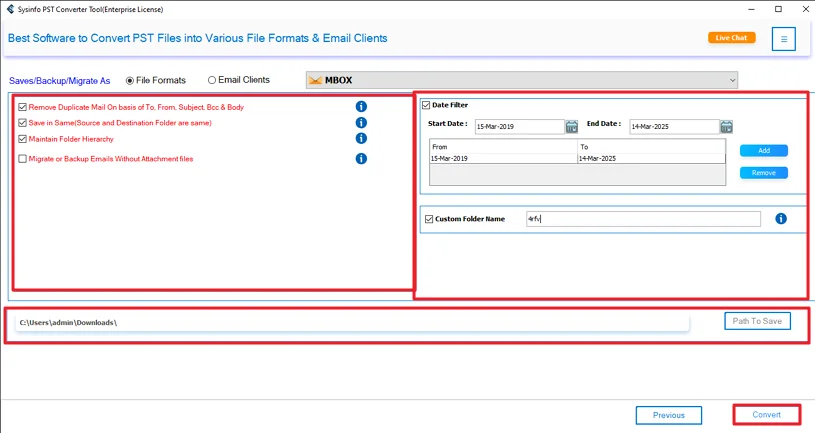The image size is (815, 433).
Task: Click info icon for Remove Duplicate Mail
Action: (361, 107)
